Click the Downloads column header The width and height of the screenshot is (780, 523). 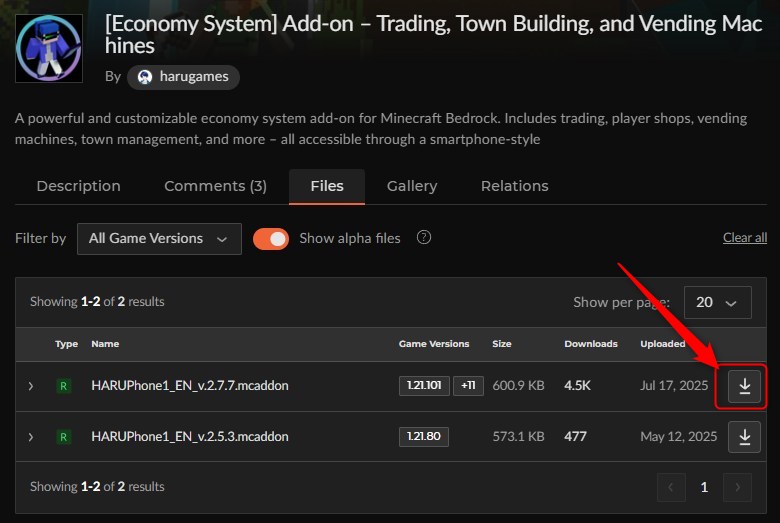click(x=591, y=344)
